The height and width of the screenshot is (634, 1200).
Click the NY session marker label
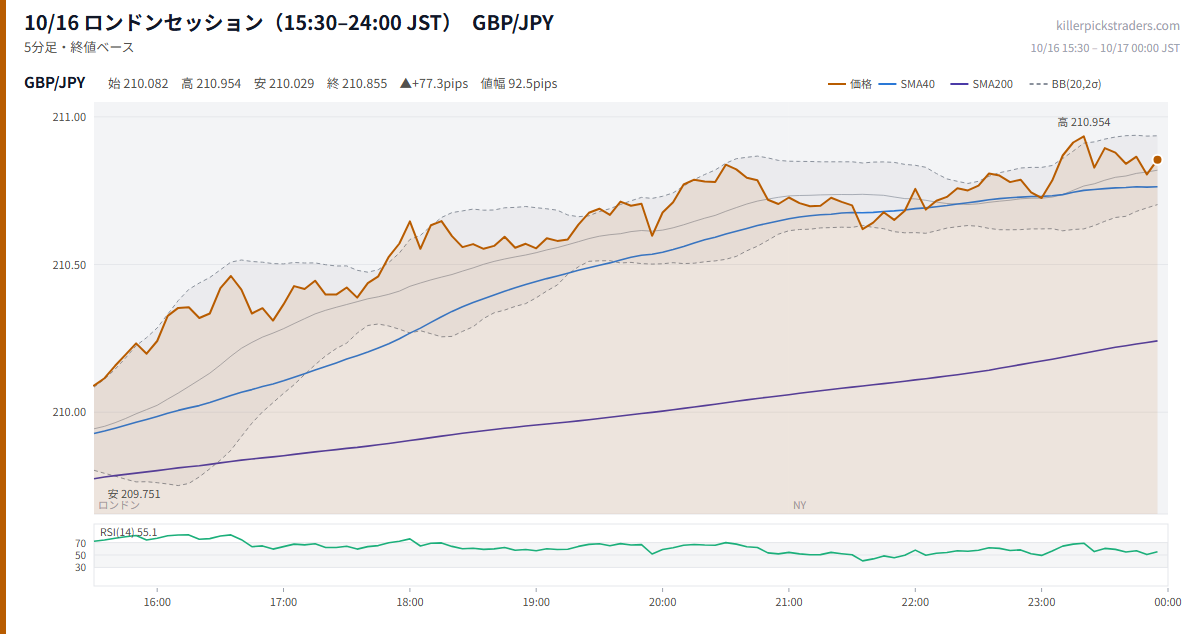[x=799, y=506]
